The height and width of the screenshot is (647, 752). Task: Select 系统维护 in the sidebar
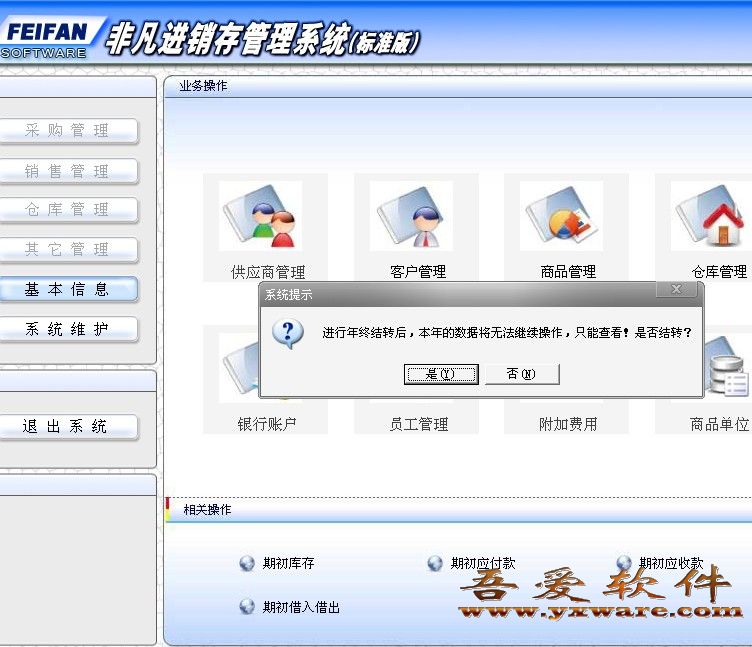[x=67, y=329]
